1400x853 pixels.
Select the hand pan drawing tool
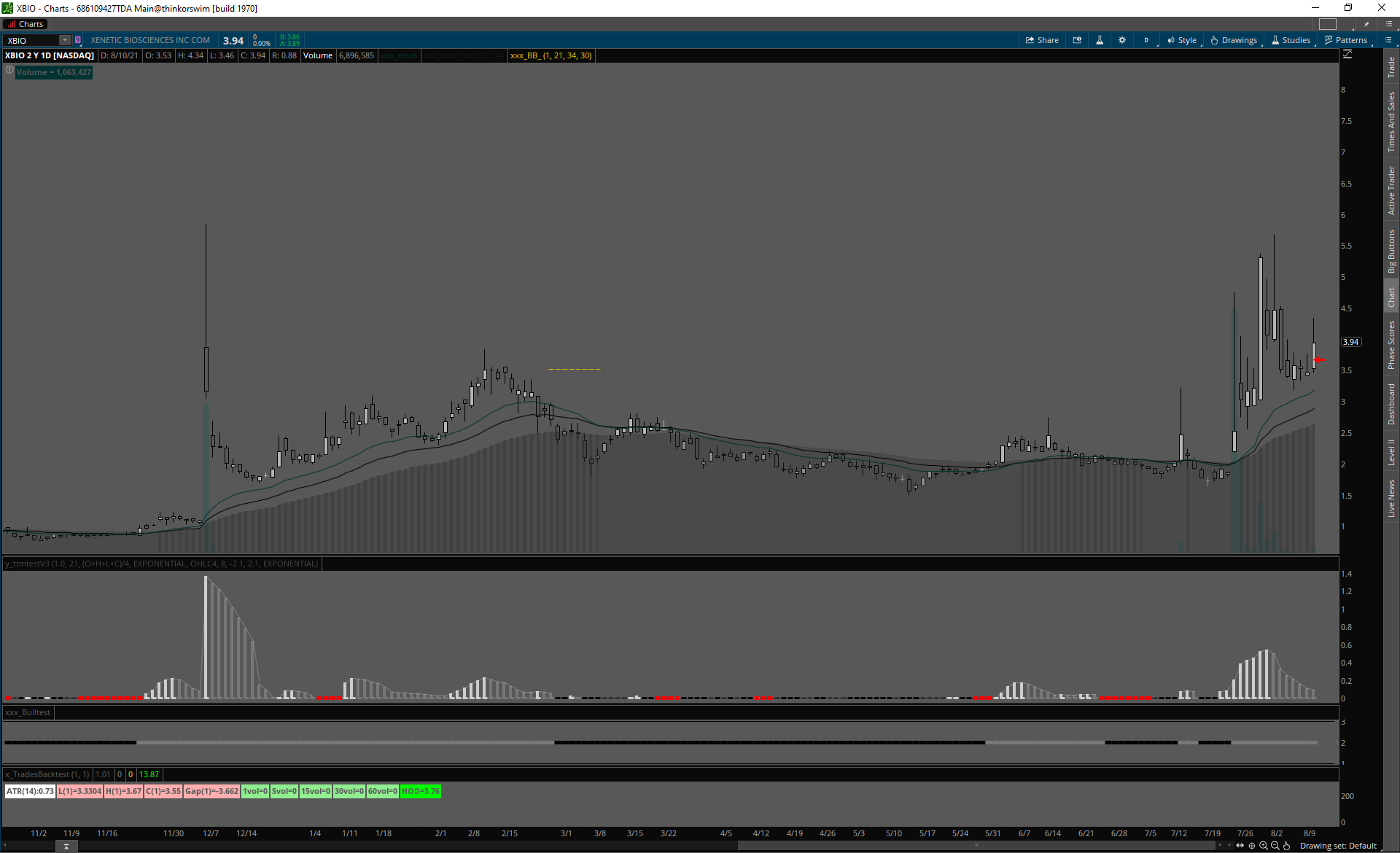click(x=1287, y=846)
